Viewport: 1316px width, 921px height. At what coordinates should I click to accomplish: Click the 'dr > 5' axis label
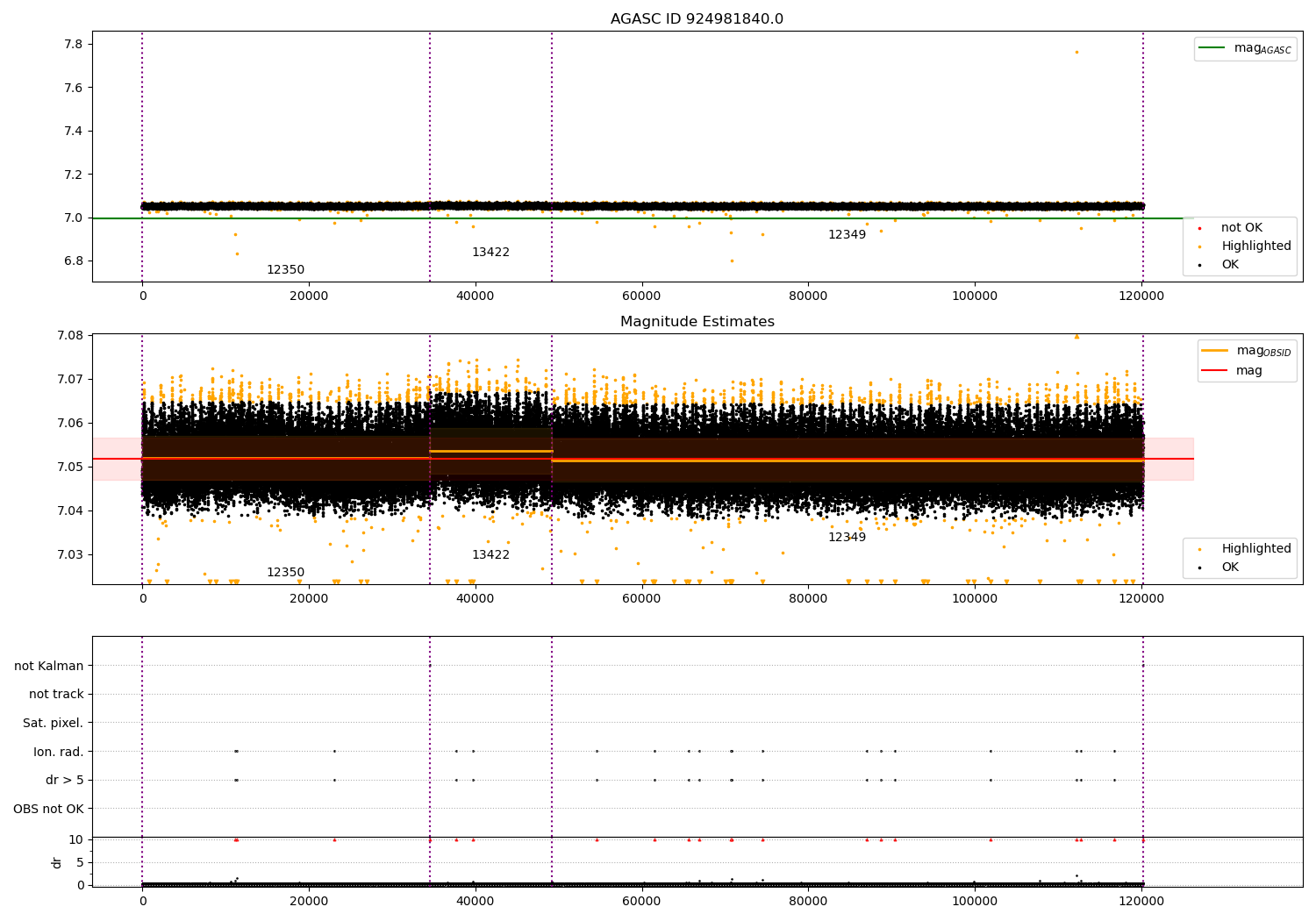(x=65, y=781)
